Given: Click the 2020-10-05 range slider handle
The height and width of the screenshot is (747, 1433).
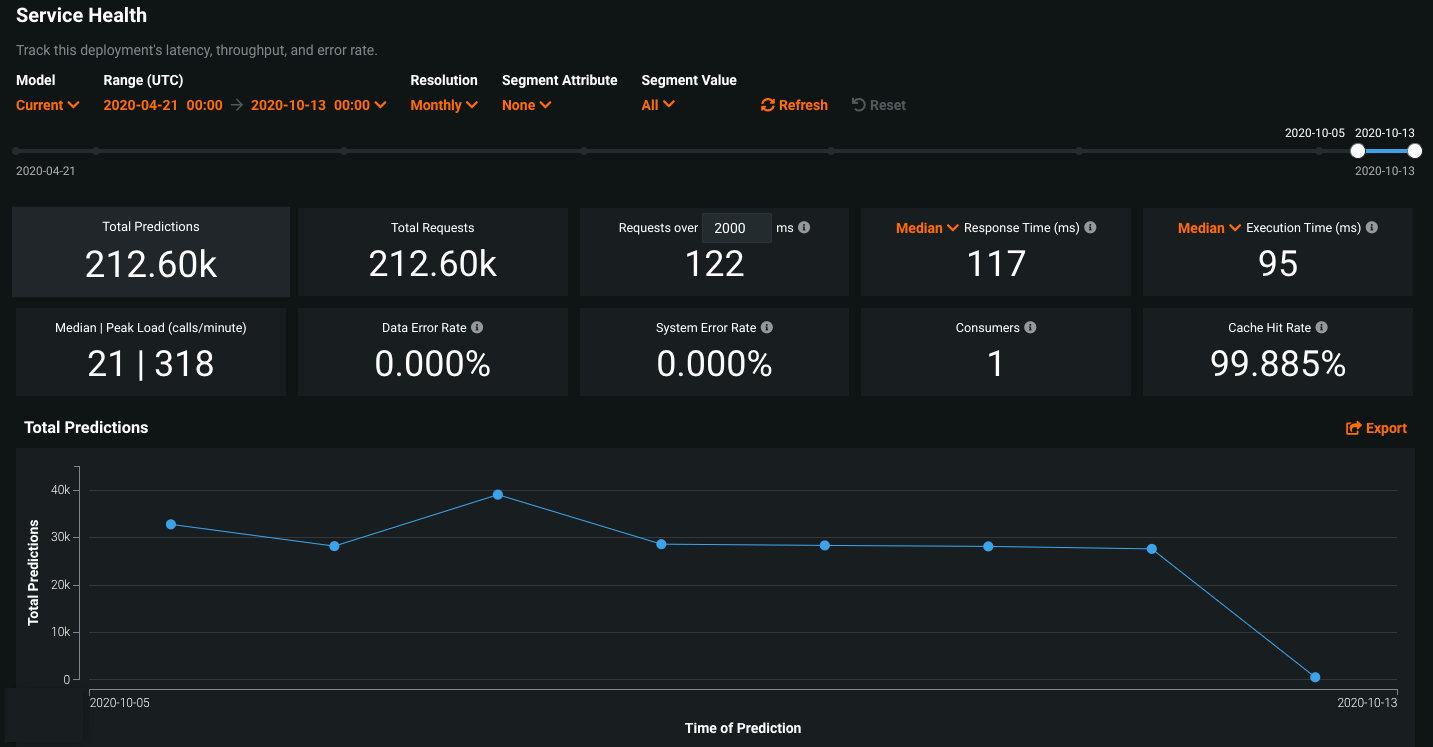Looking at the screenshot, I should pyautogui.click(x=1357, y=151).
